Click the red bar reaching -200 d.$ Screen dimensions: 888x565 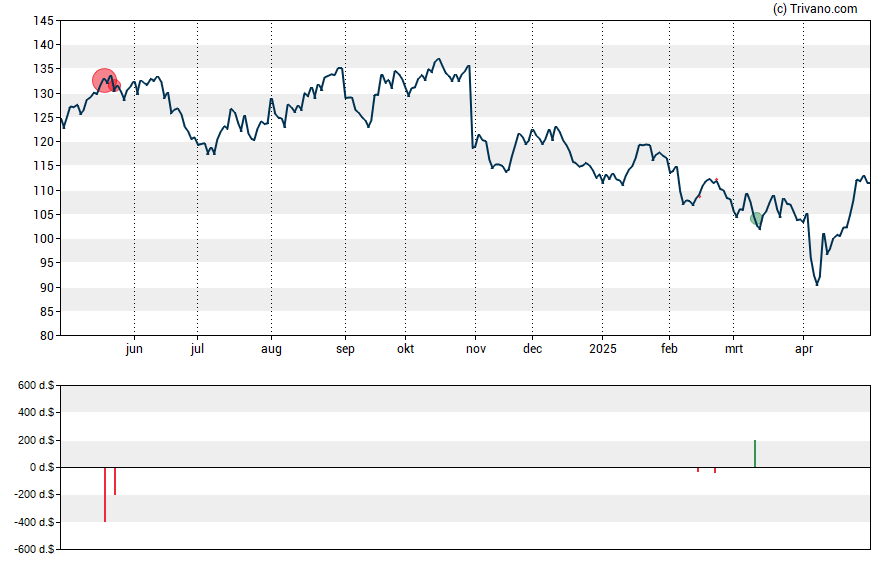tap(114, 481)
